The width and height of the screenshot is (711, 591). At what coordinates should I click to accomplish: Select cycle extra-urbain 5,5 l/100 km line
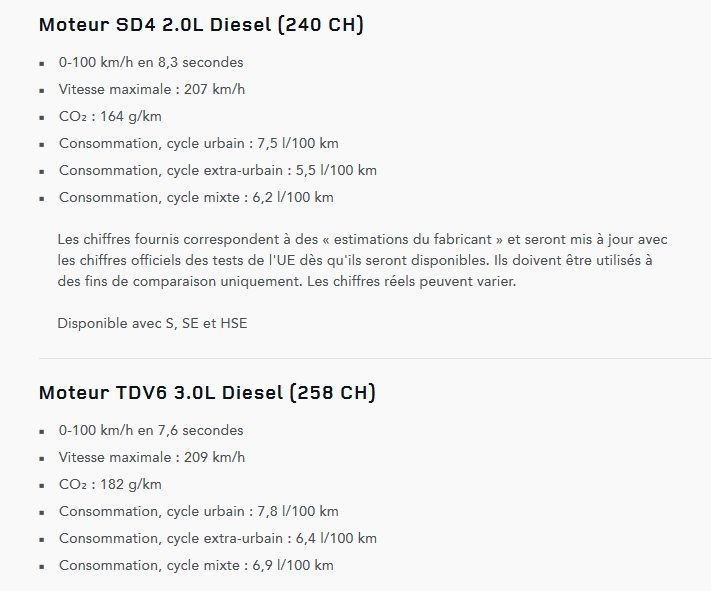pyautogui.click(x=217, y=170)
